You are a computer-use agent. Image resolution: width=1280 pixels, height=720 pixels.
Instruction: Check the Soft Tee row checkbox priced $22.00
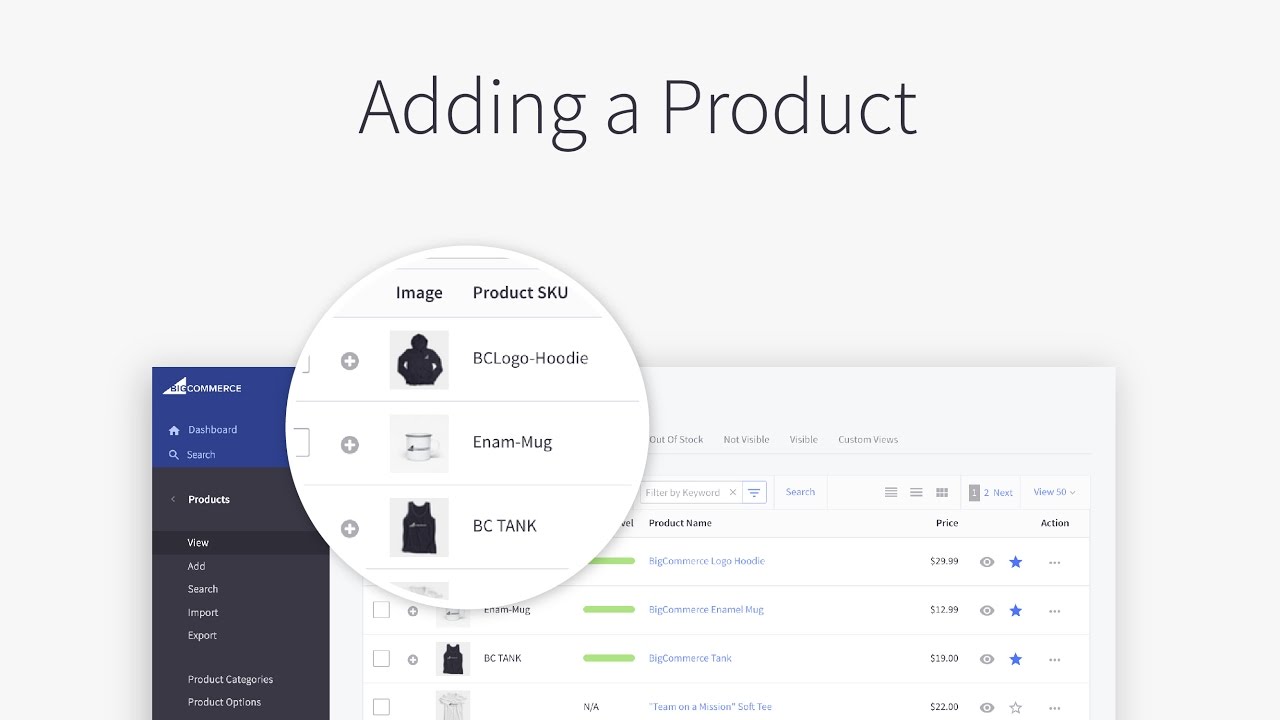(381, 707)
